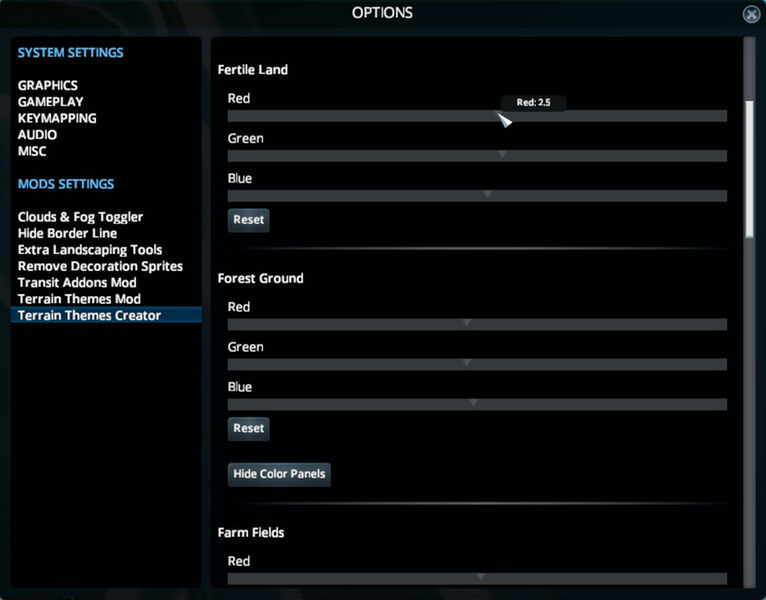Select Terrain Themes Creator entry
The width and height of the screenshot is (766, 600).
(x=89, y=315)
